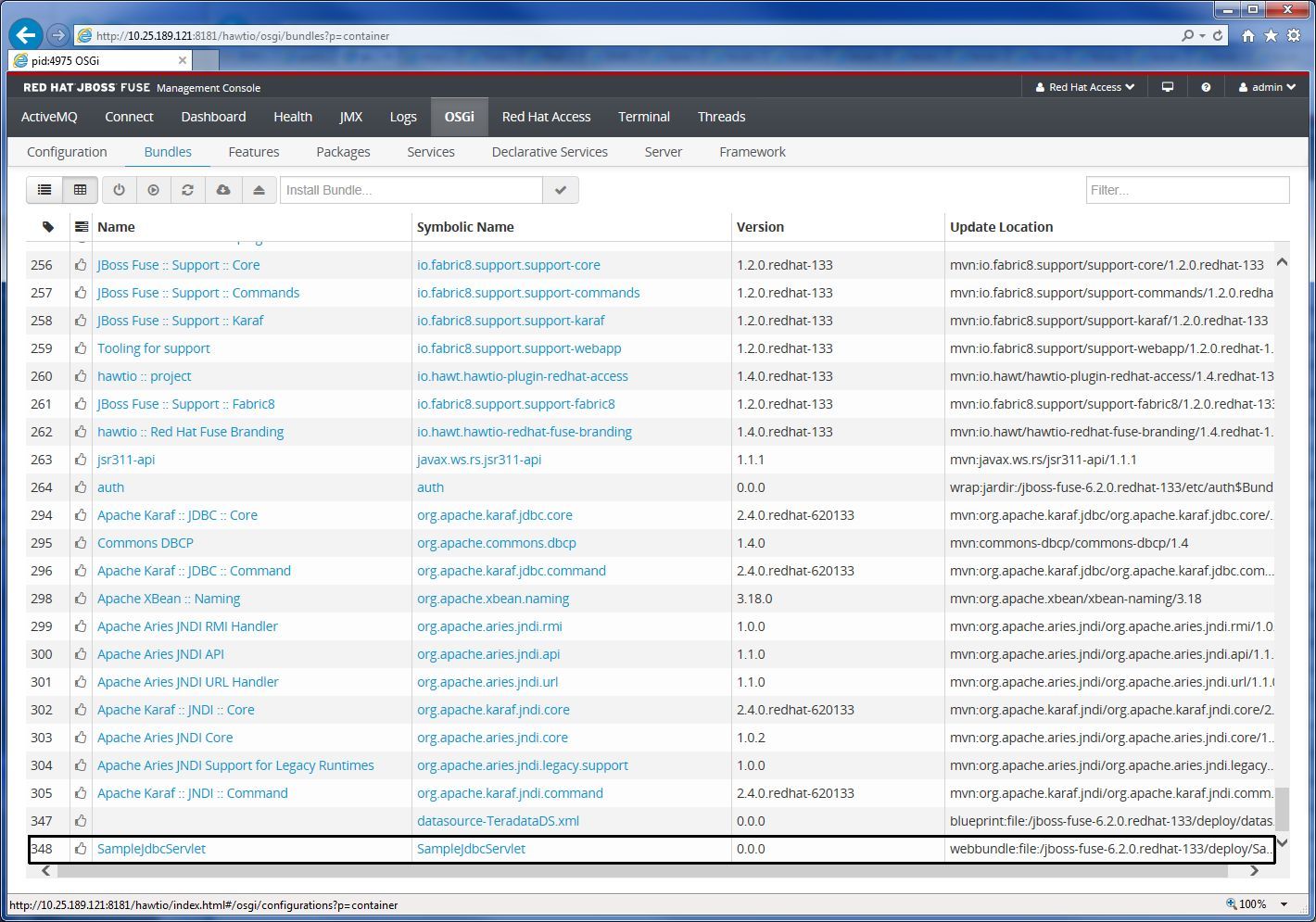Image resolution: width=1316 pixels, height=922 pixels.
Task: Click the monitor icon in header
Action: click(x=1168, y=87)
